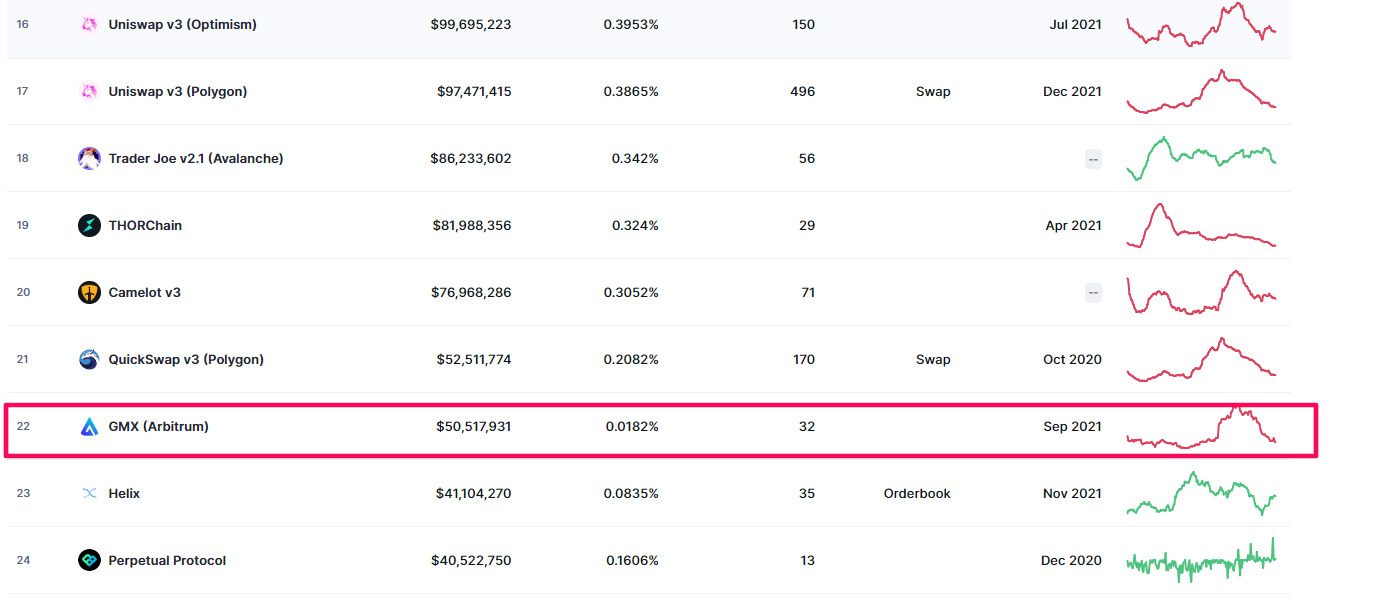View the GMX (Arbitrum) volume sparkline chart

[1201, 427]
